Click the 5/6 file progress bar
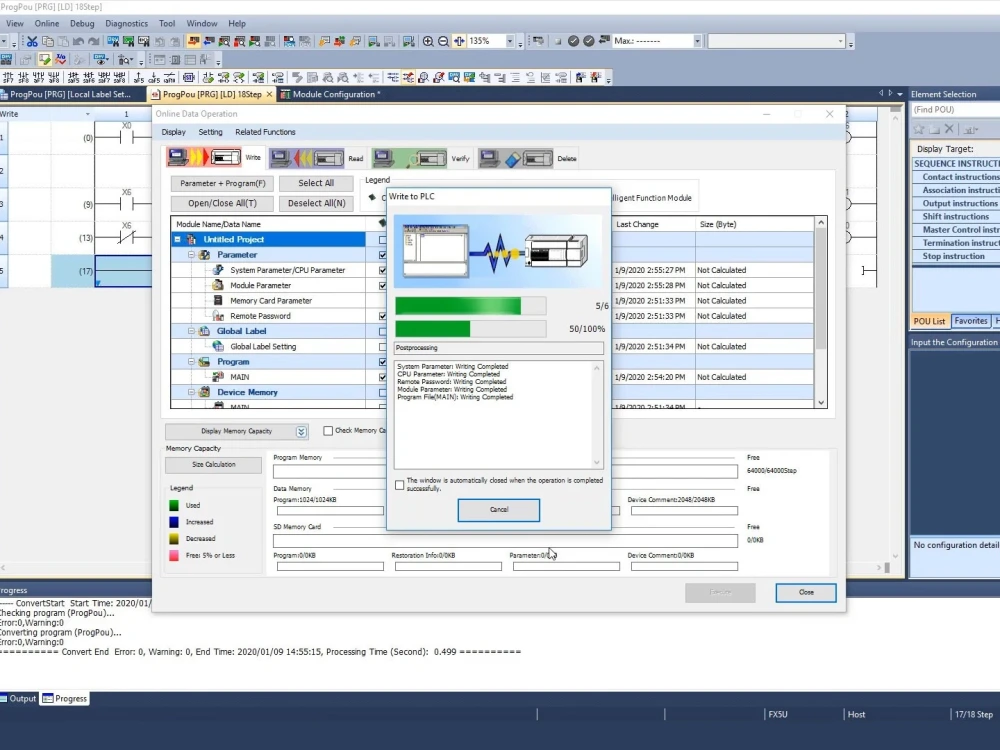 click(471, 306)
